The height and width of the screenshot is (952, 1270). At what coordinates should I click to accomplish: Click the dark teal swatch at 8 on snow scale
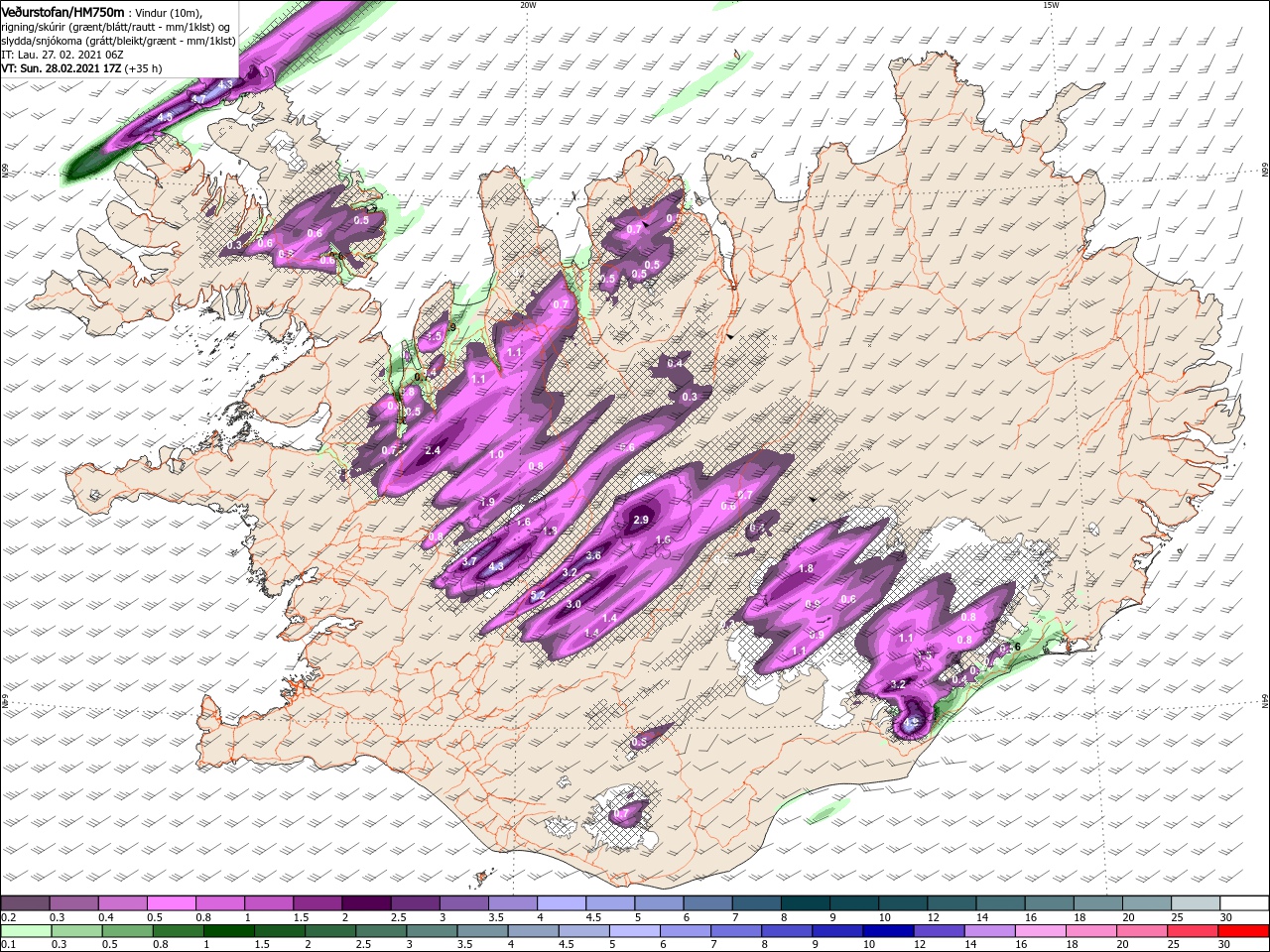(806, 903)
